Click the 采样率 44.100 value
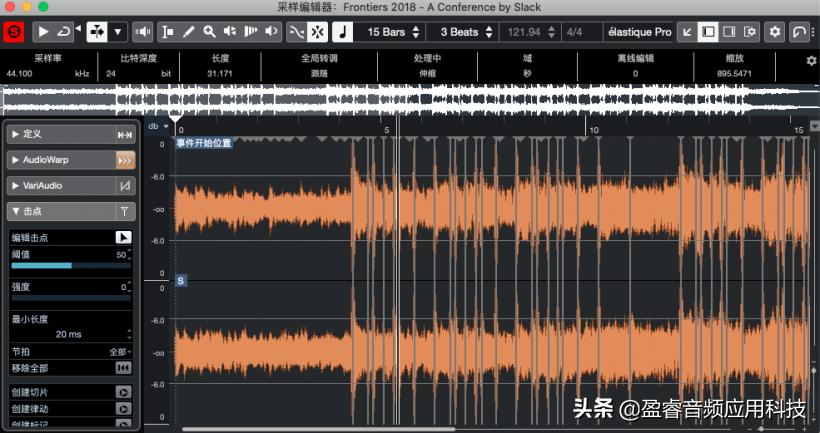This screenshot has height=433, width=820. [x=19, y=74]
